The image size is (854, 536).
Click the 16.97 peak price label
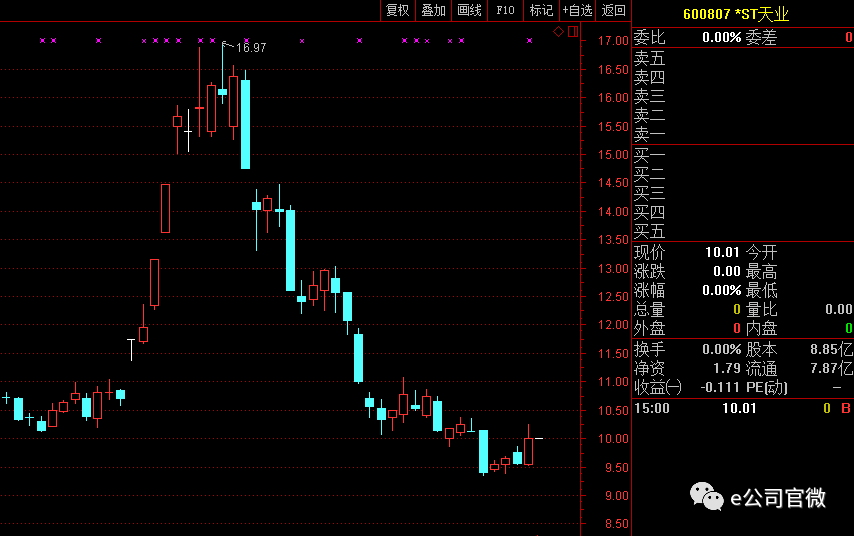point(251,48)
